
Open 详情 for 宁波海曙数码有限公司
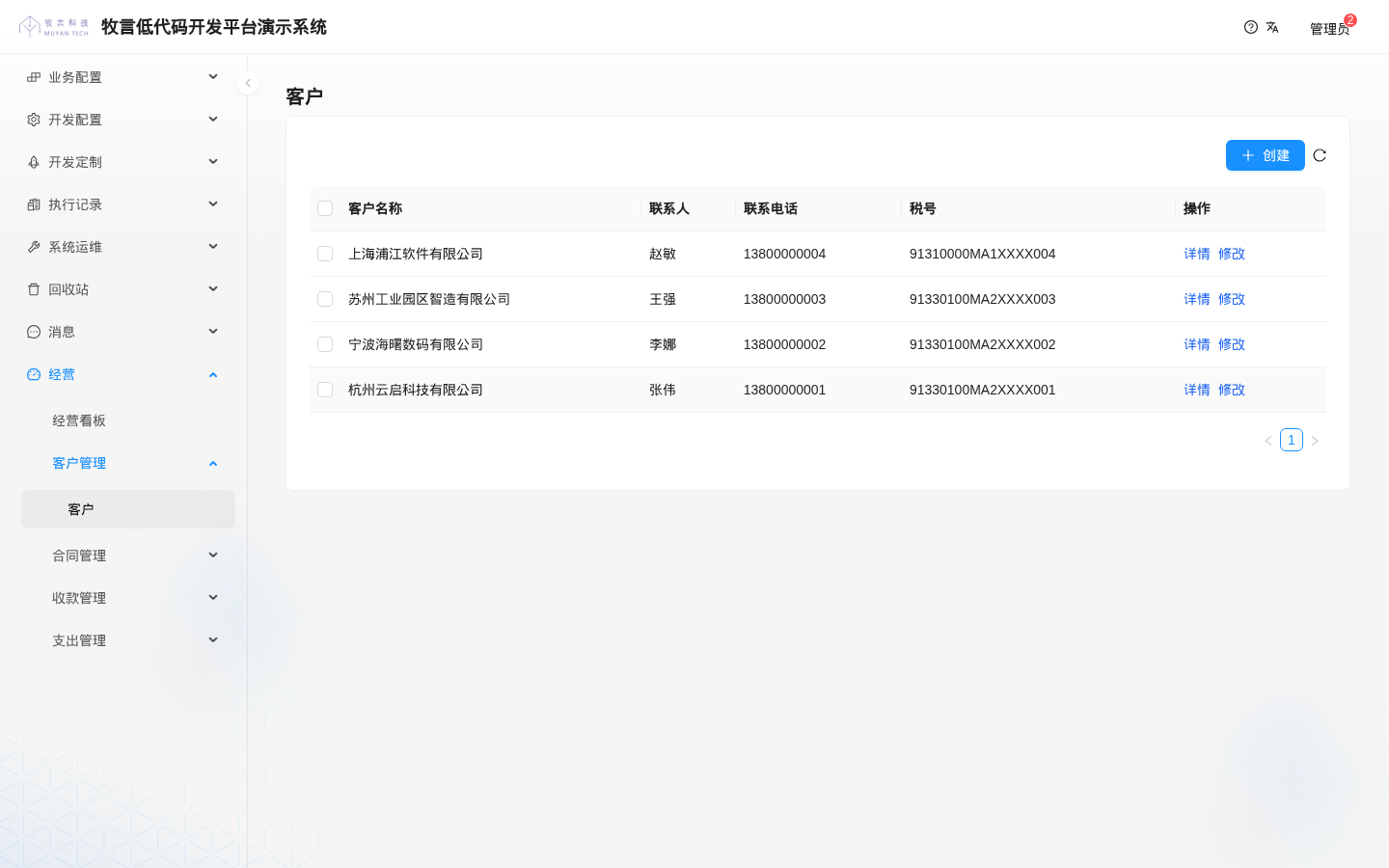1197,344
